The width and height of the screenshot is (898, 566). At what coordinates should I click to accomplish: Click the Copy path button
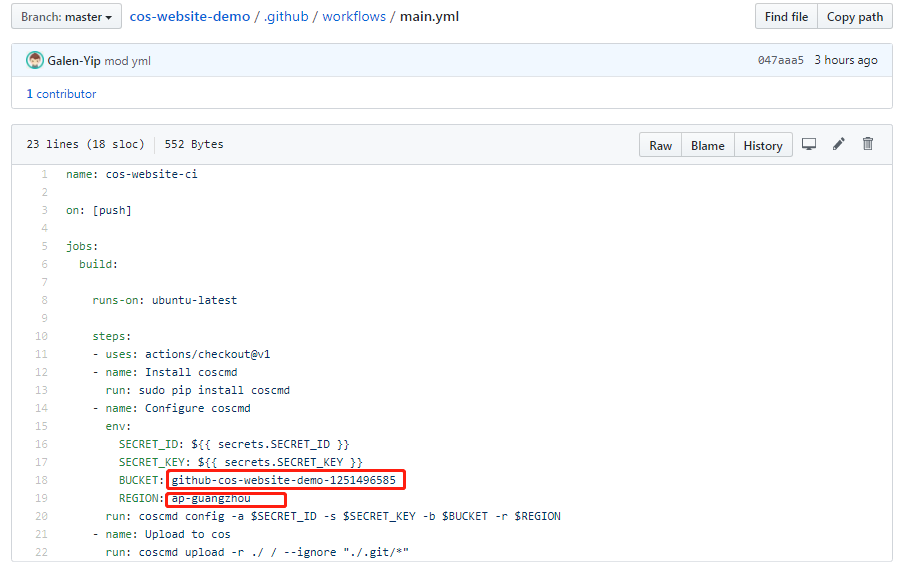(854, 17)
